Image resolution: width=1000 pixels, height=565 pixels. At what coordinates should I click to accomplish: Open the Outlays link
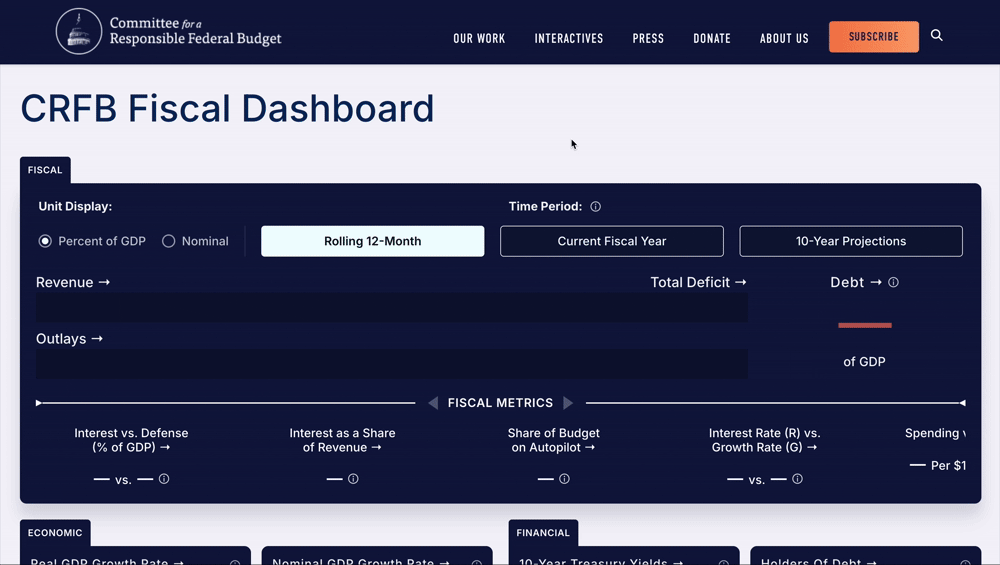point(69,339)
